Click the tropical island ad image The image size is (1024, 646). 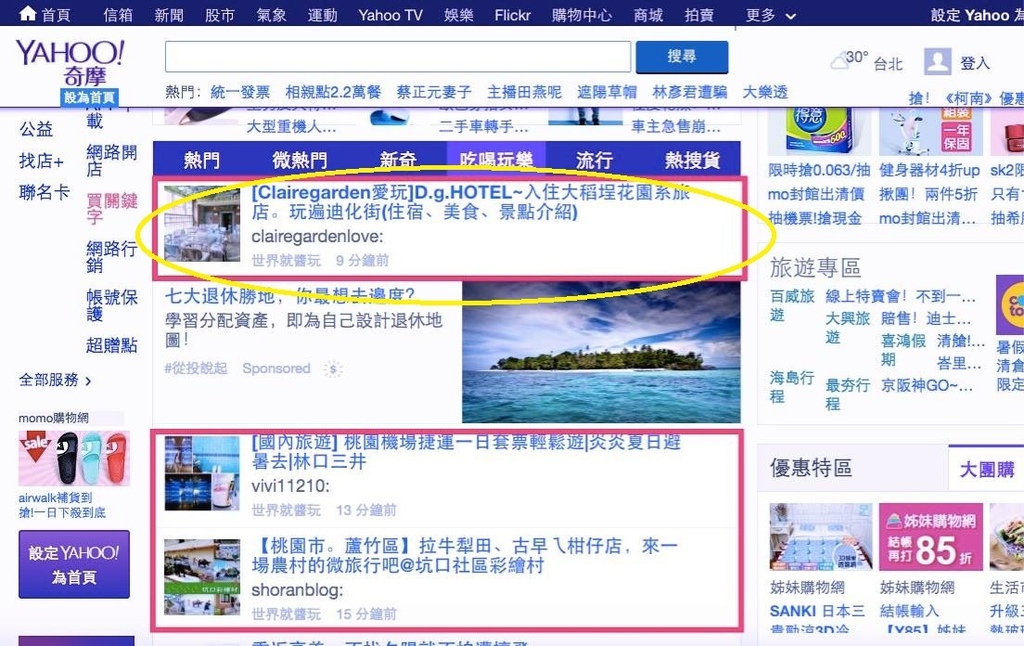click(601, 353)
